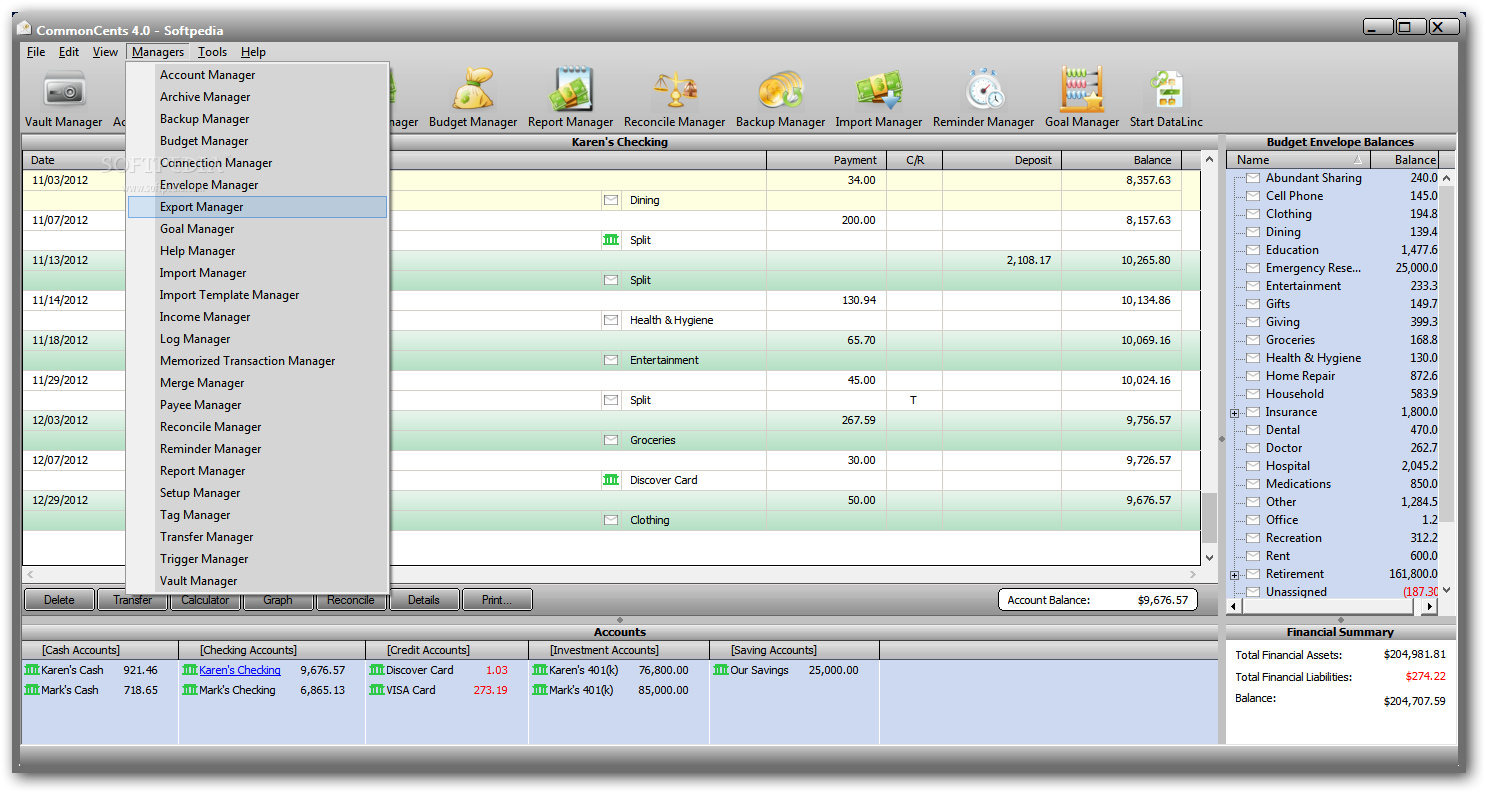
Task: Click the Unassigned envelope icon
Action: (x=1252, y=592)
